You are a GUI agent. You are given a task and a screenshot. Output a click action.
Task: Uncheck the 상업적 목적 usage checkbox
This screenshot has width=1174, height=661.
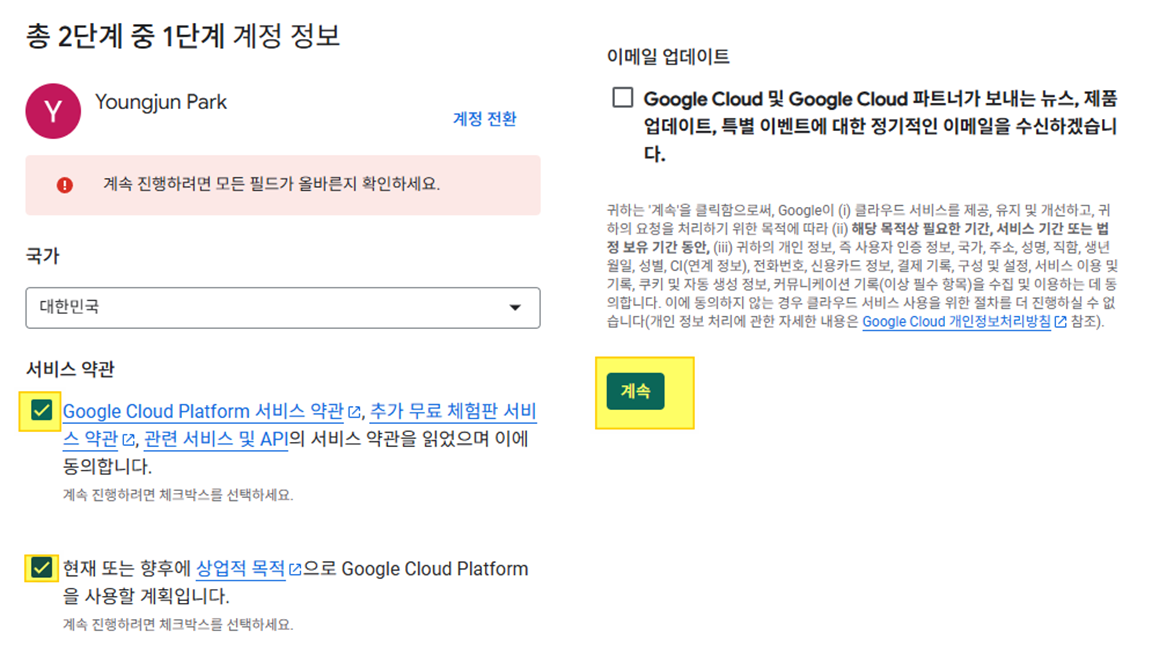[x=41, y=568]
